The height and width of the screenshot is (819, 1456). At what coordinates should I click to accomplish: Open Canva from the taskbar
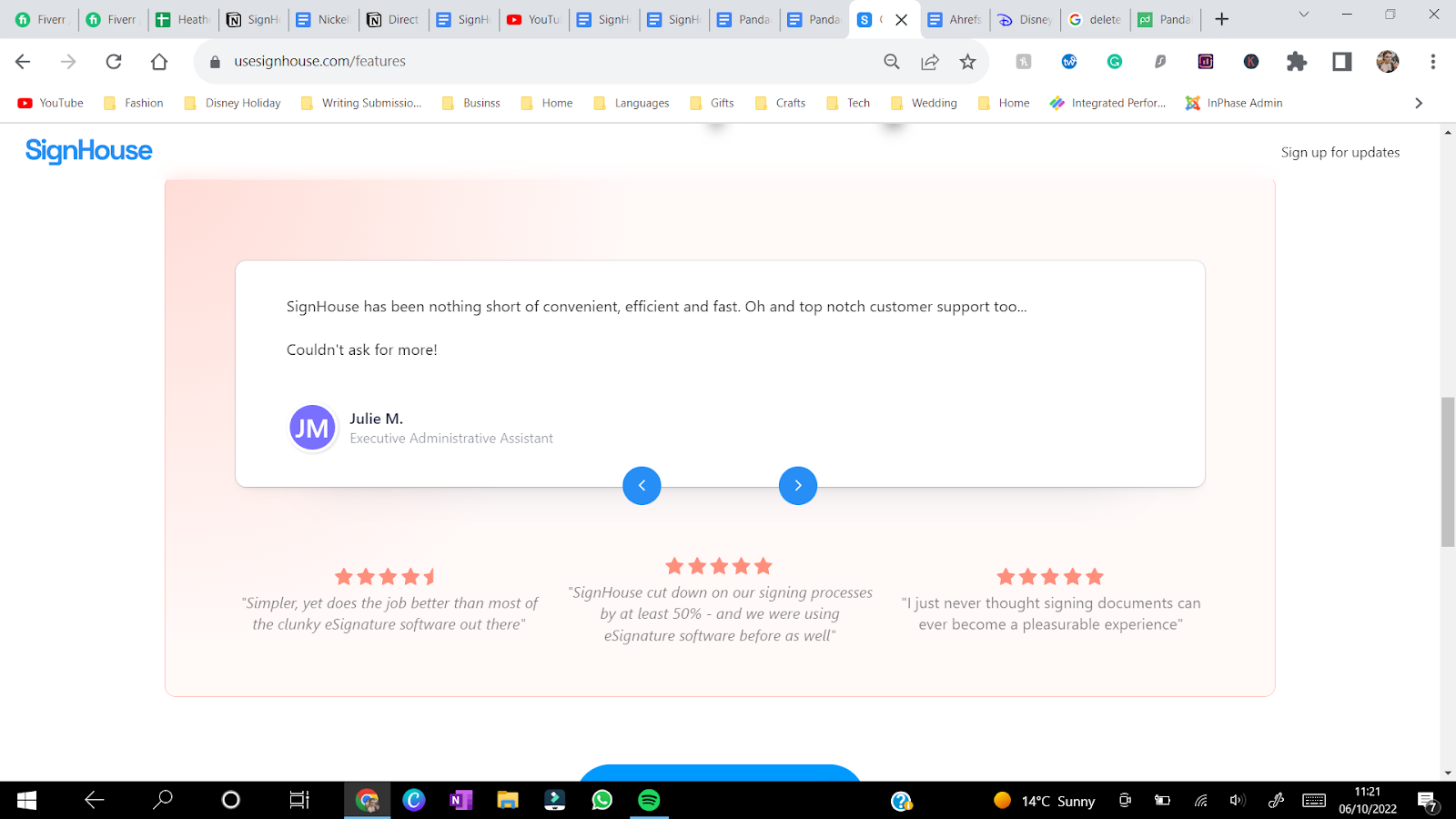[414, 800]
